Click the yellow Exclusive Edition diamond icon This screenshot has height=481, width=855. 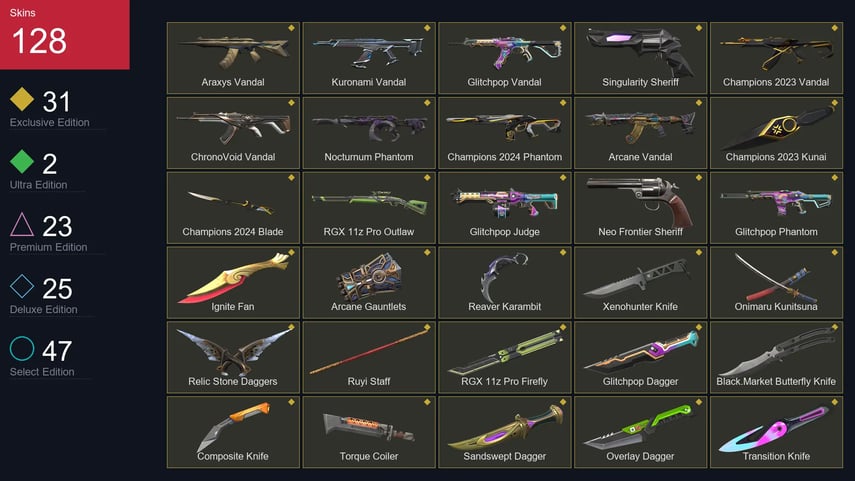pyautogui.click(x=22, y=99)
